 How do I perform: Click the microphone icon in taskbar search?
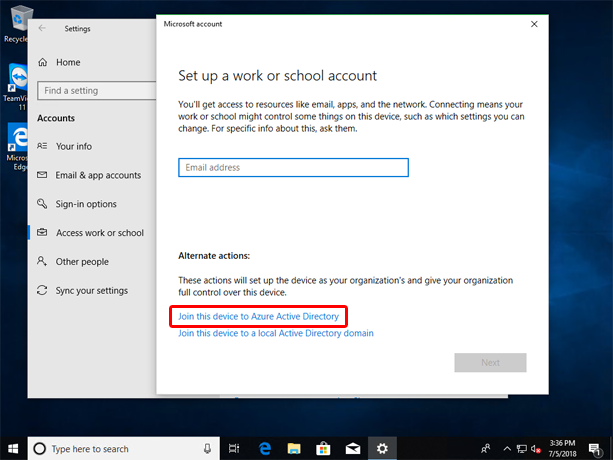pos(207,449)
